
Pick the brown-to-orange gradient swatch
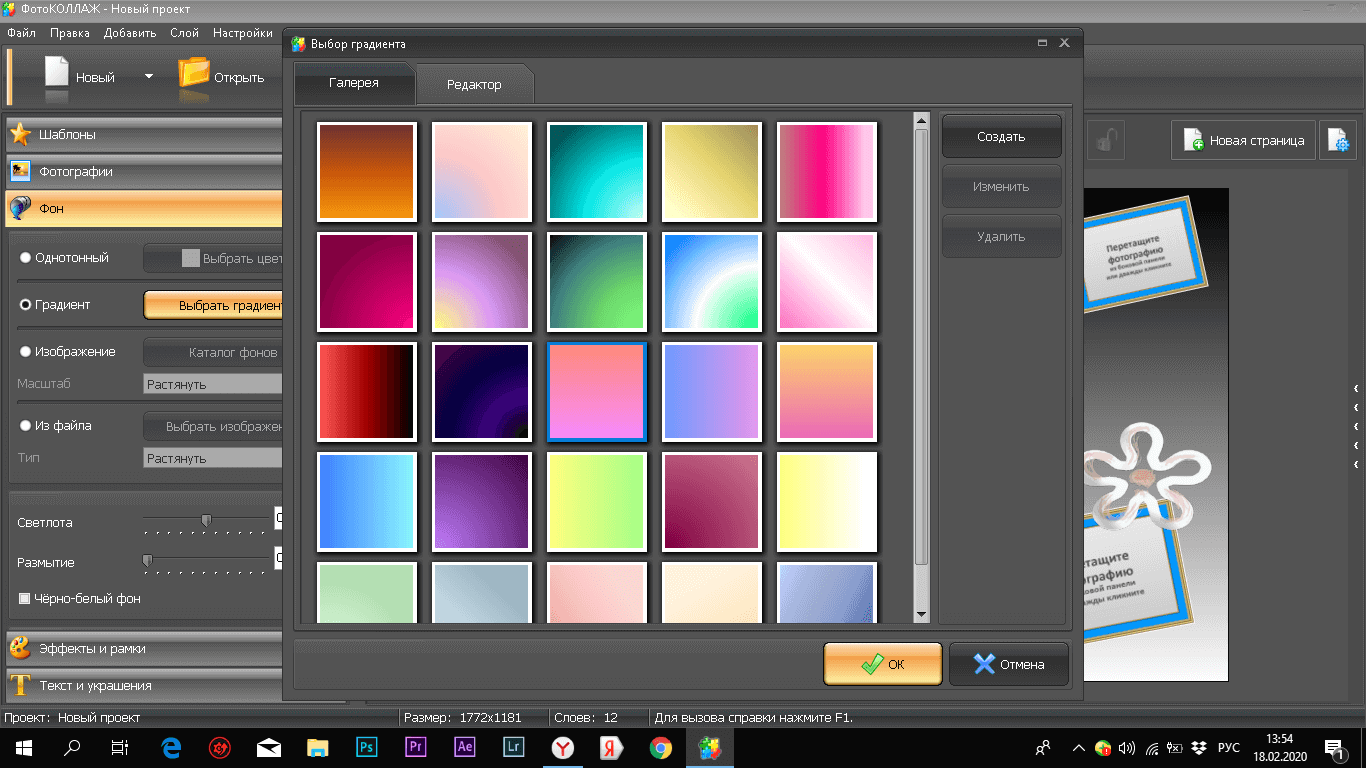[366, 171]
